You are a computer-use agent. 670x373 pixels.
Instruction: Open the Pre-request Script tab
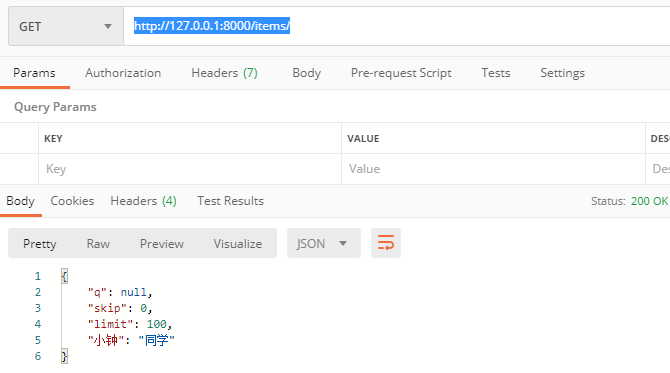(x=401, y=73)
